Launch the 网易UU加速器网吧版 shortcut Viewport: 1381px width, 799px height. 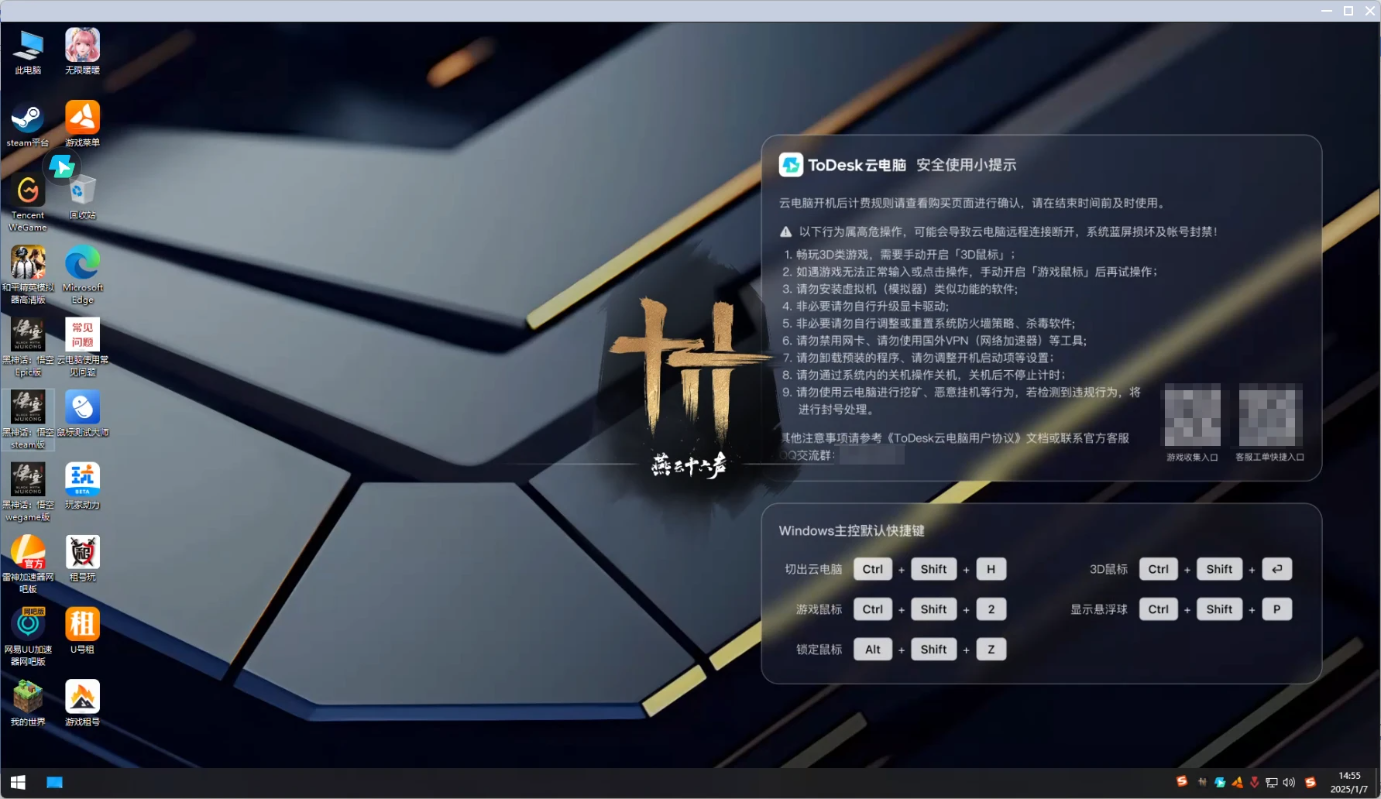coord(28,637)
